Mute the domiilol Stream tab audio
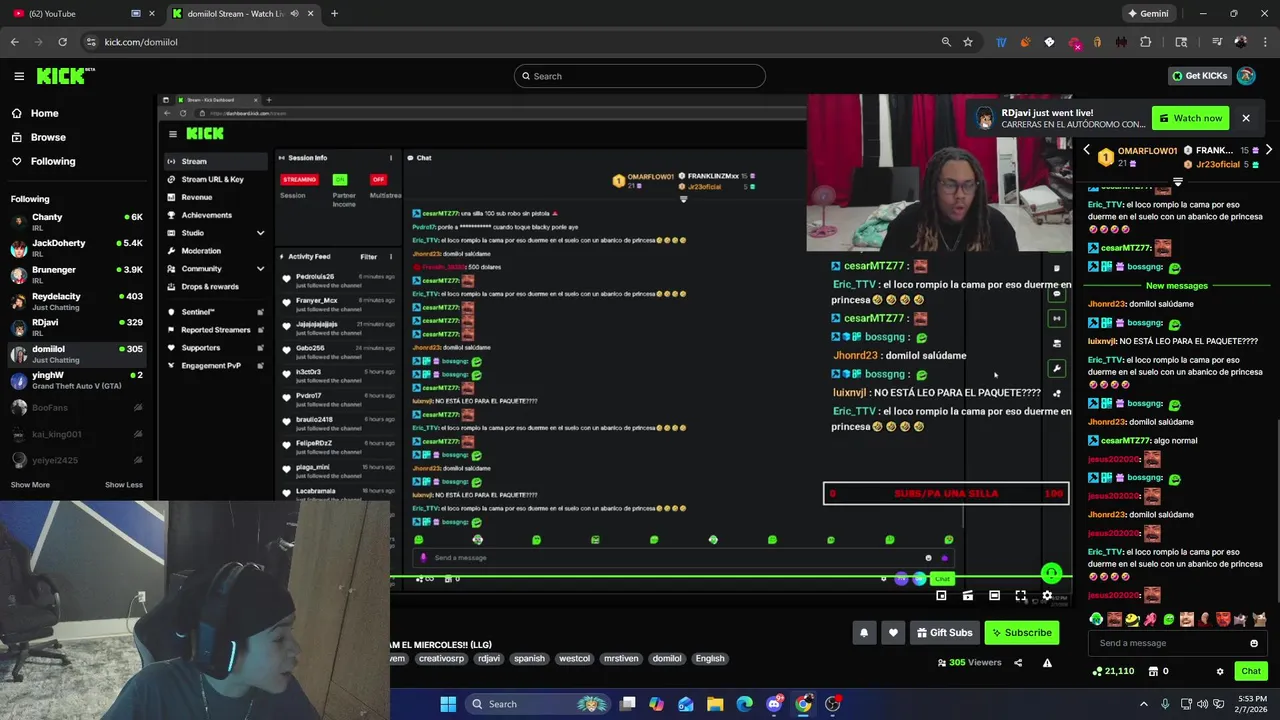Image resolution: width=1280 pixels, height=720 pixels. 294,13
